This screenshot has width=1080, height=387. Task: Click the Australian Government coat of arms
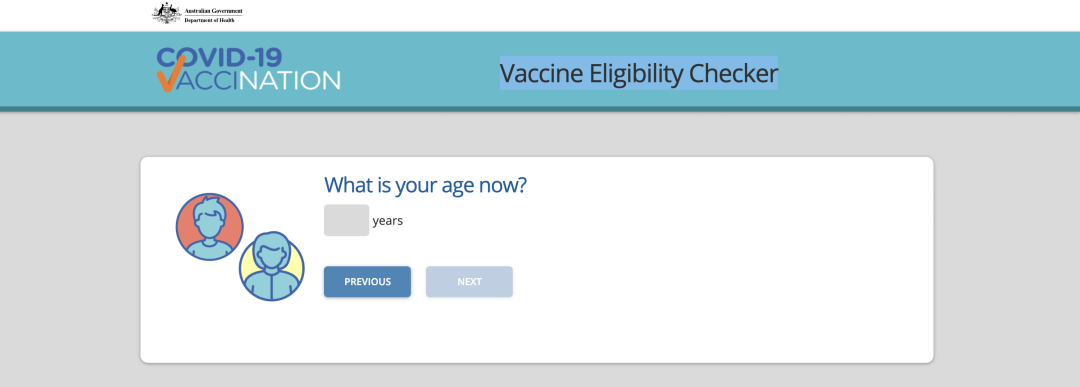[167, 13]
